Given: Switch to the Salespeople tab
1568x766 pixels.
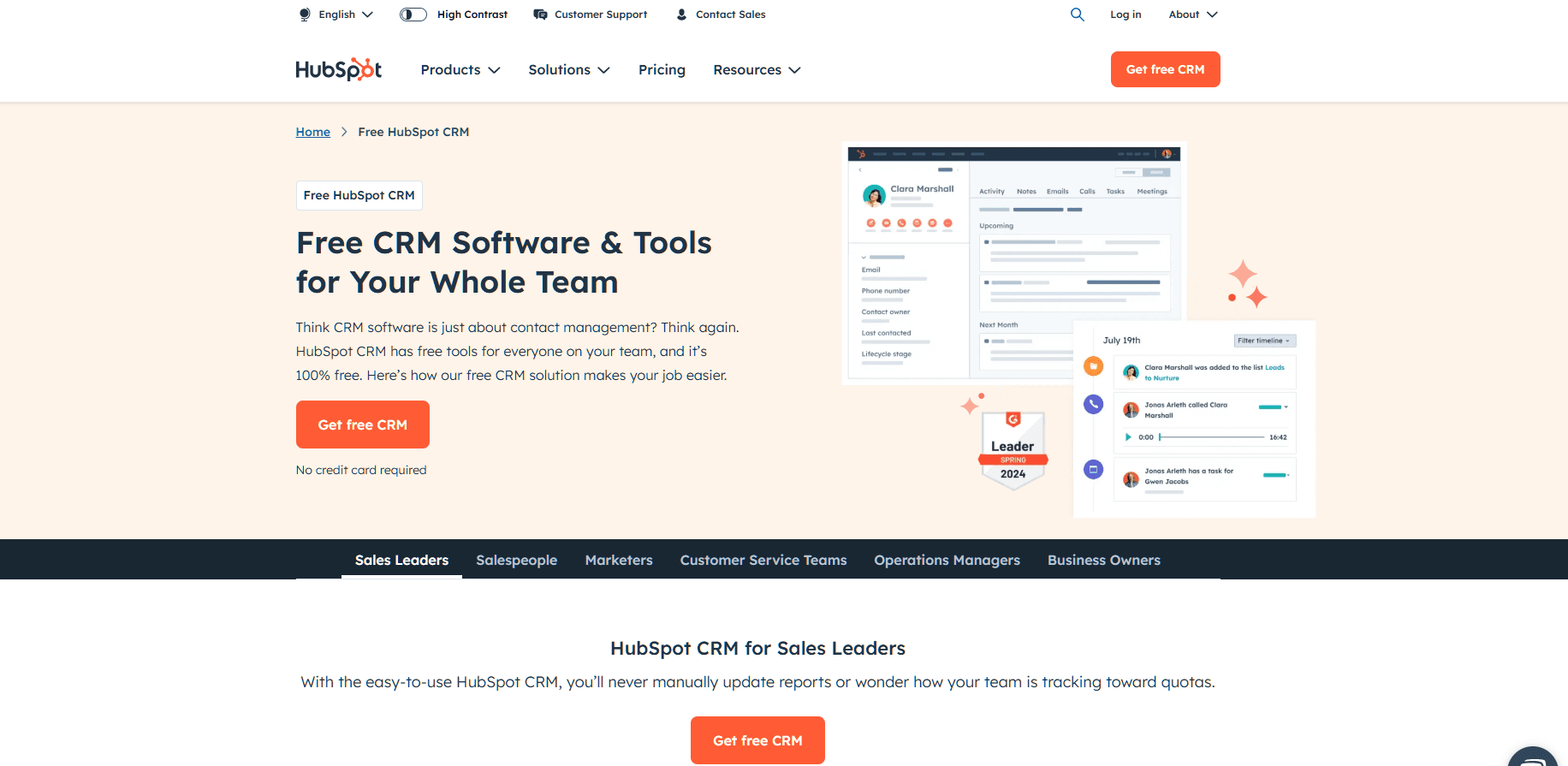Looking at the screenshot, I should coord(516,560).
